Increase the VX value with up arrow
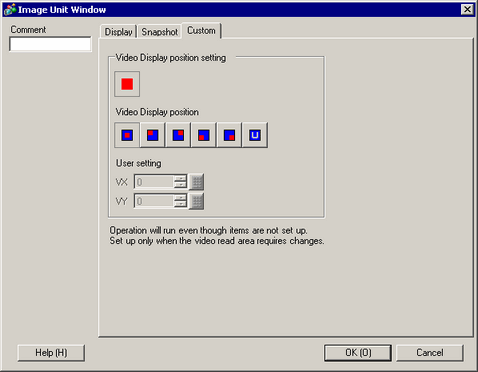Screen dimensions: 478x372 [180, 178]
